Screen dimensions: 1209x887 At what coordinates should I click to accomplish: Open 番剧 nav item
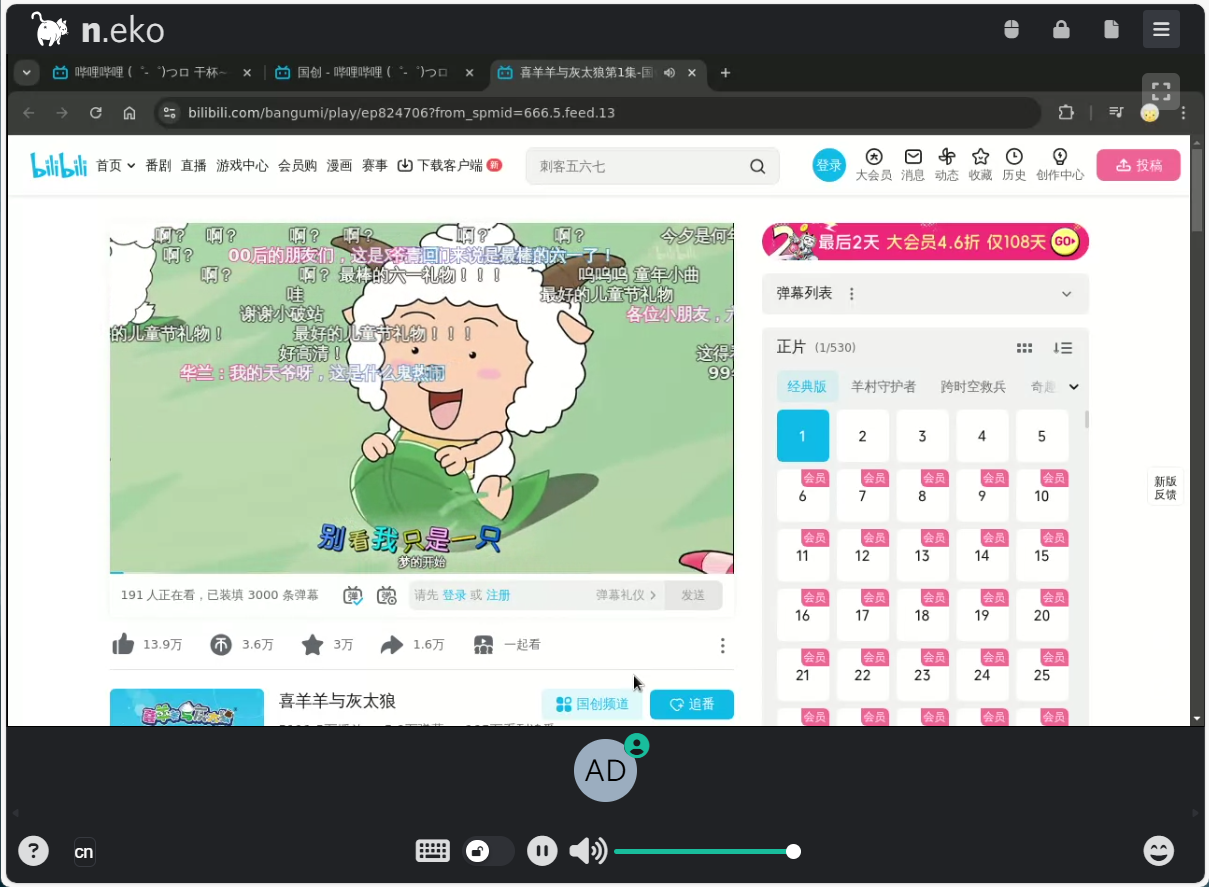point(158,166)
